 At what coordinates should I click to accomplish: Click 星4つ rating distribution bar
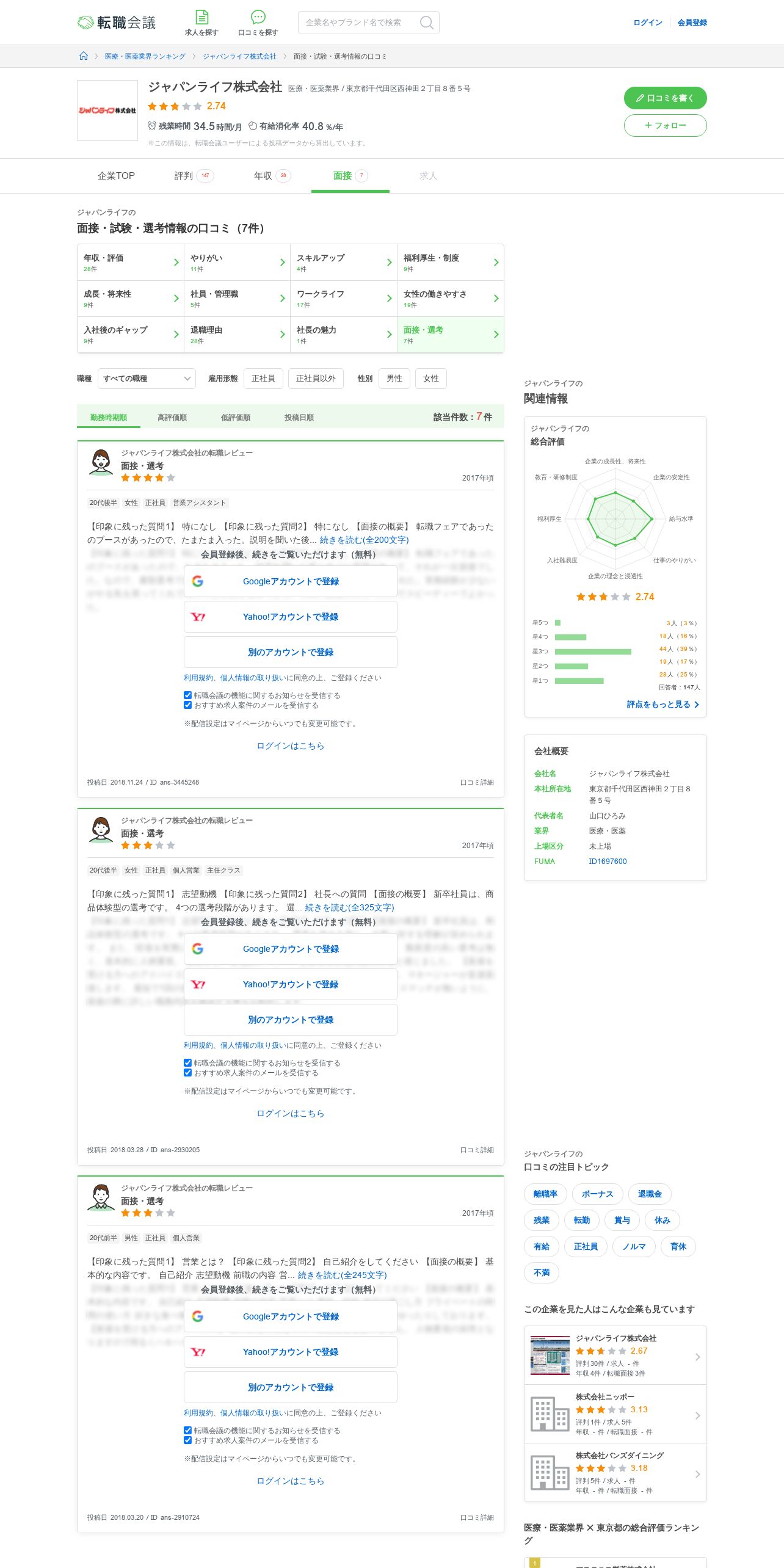570,637
